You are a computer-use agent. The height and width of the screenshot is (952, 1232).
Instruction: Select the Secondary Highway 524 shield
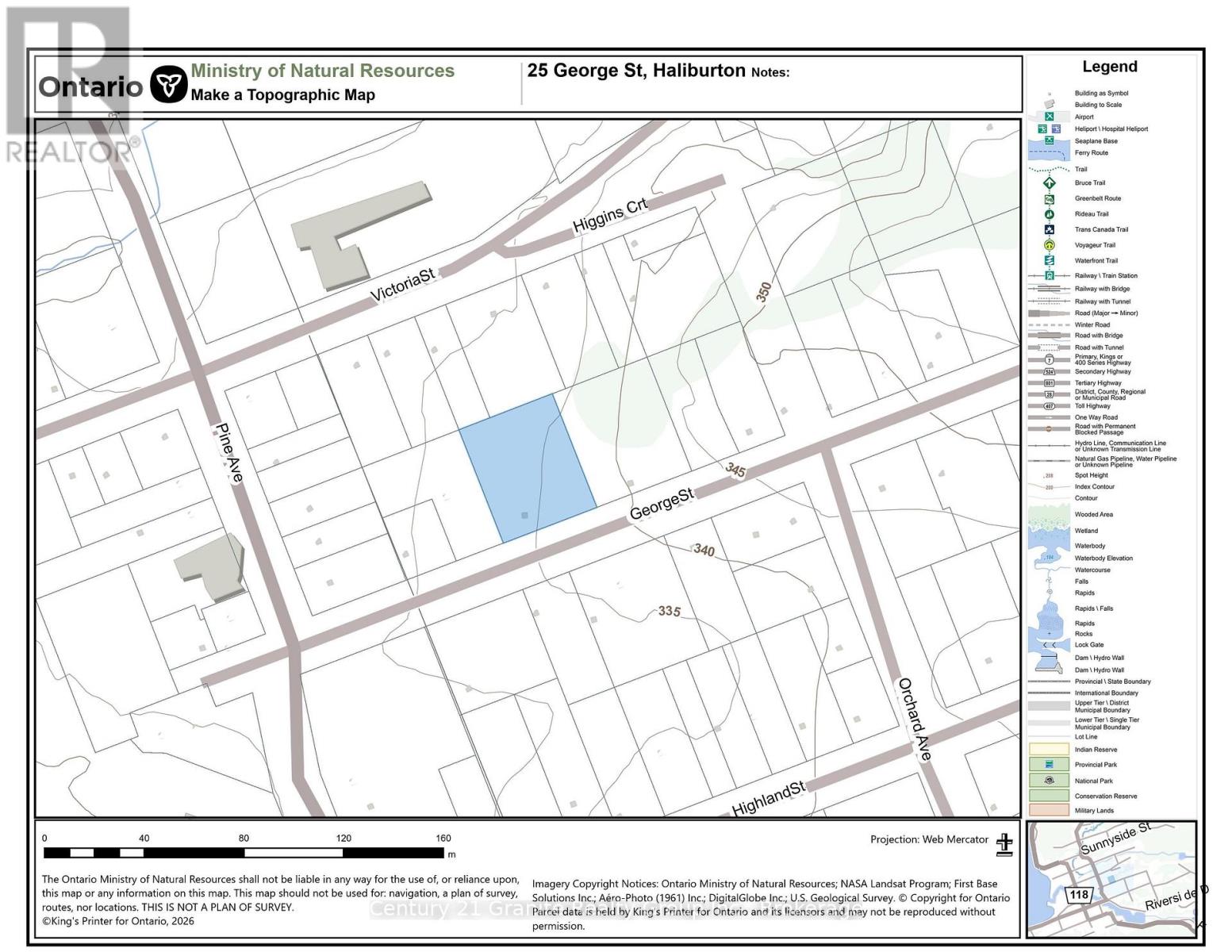1049,371
